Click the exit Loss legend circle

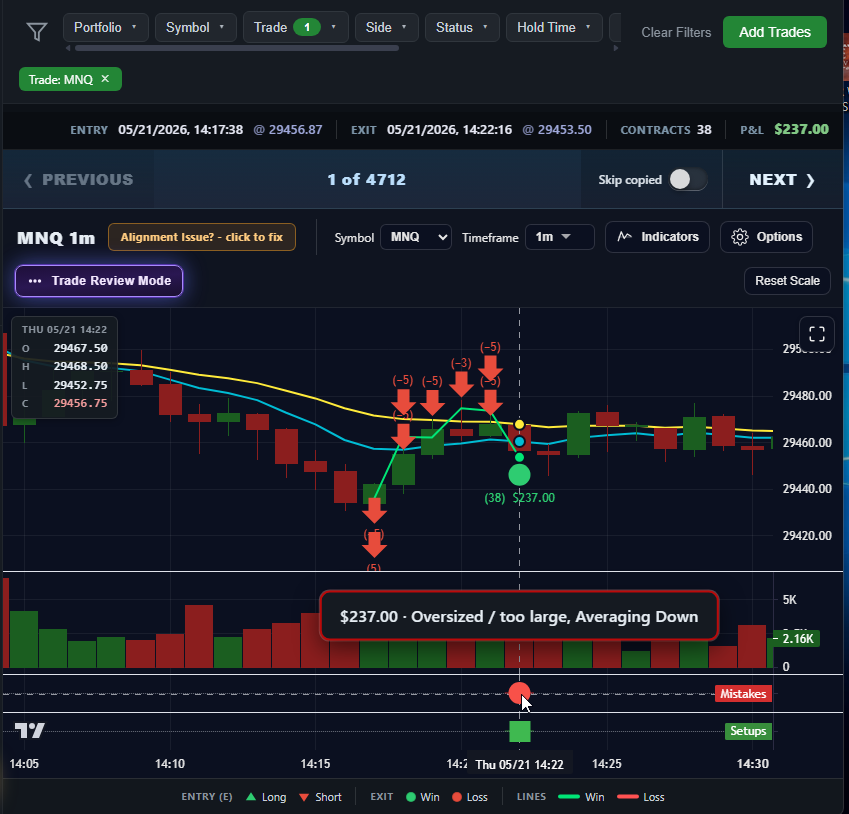point(457,797)
